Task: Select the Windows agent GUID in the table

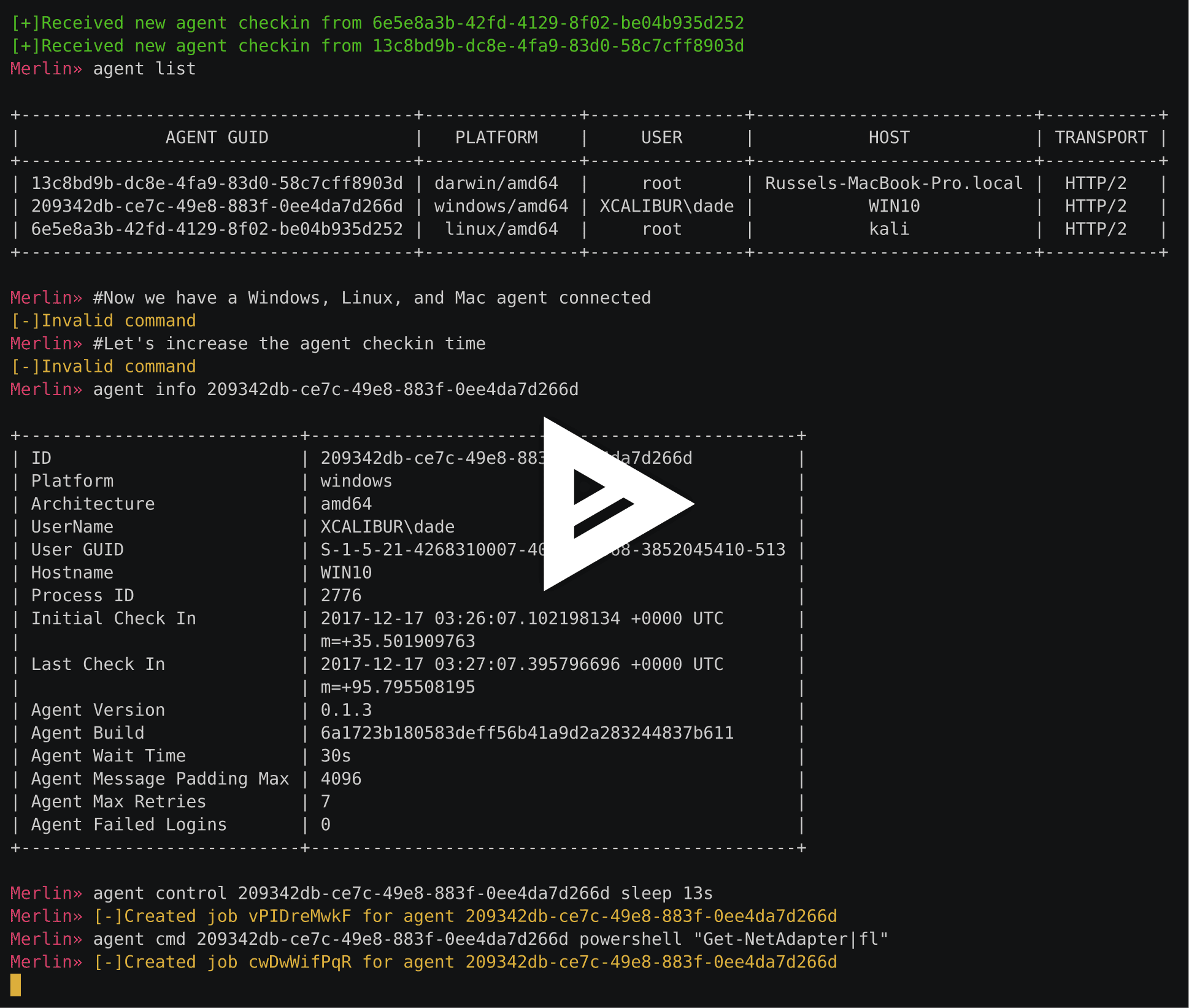Action: point(218,206)
